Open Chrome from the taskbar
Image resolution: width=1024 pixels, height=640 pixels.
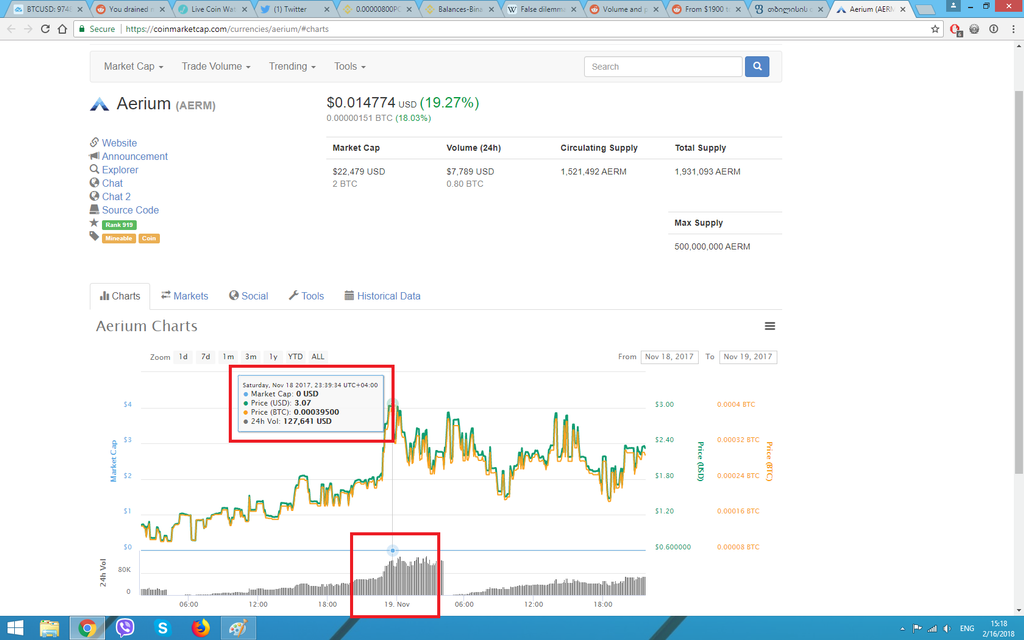[x=87, y=628]
